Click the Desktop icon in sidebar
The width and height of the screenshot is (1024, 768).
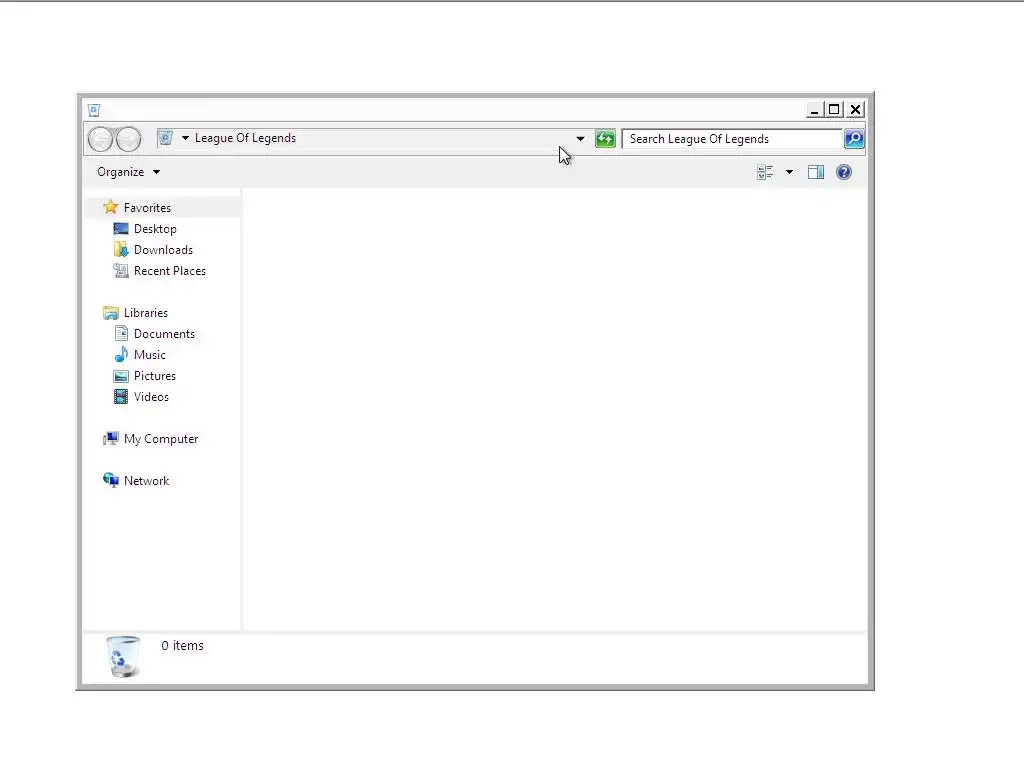[x=121, y=229]
